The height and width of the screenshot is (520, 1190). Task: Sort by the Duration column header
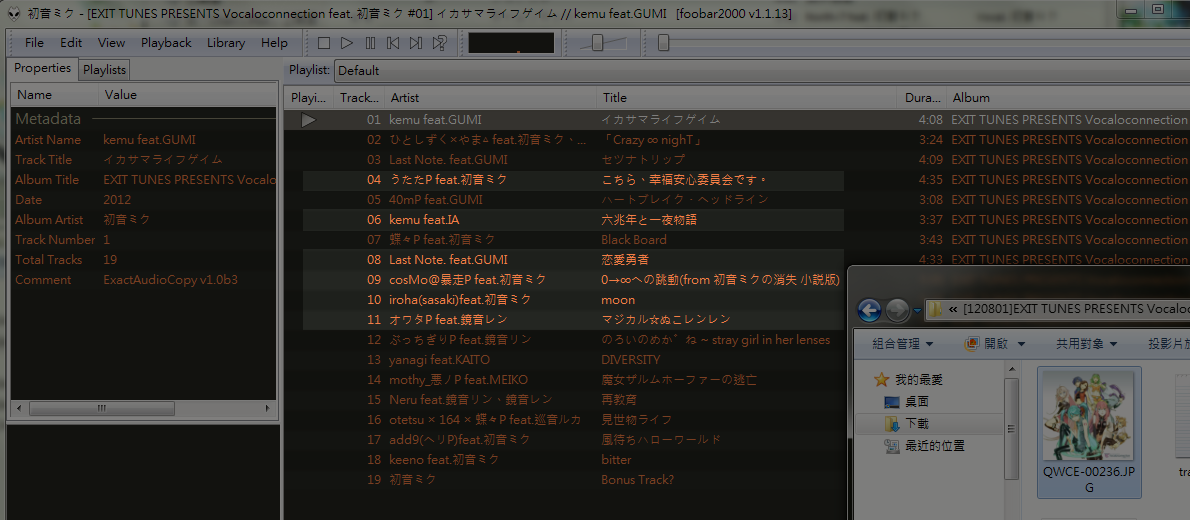pyautogui.click(x=921, y=97)
